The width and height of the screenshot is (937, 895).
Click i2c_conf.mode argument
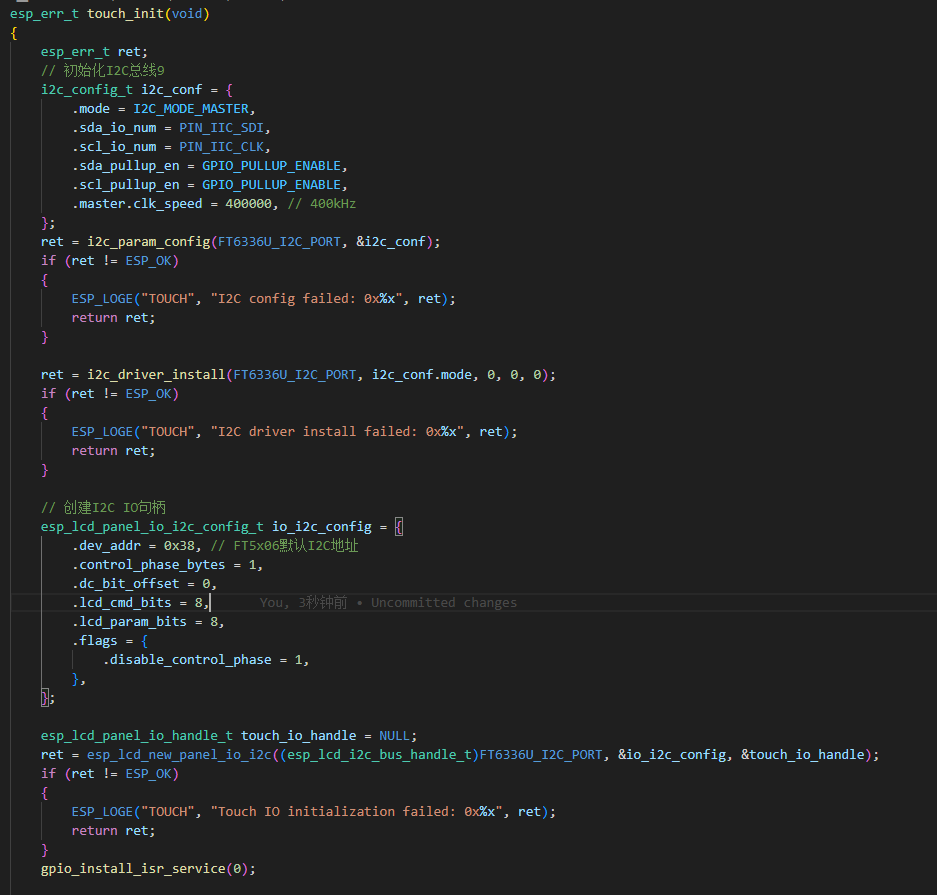[422, 375]
